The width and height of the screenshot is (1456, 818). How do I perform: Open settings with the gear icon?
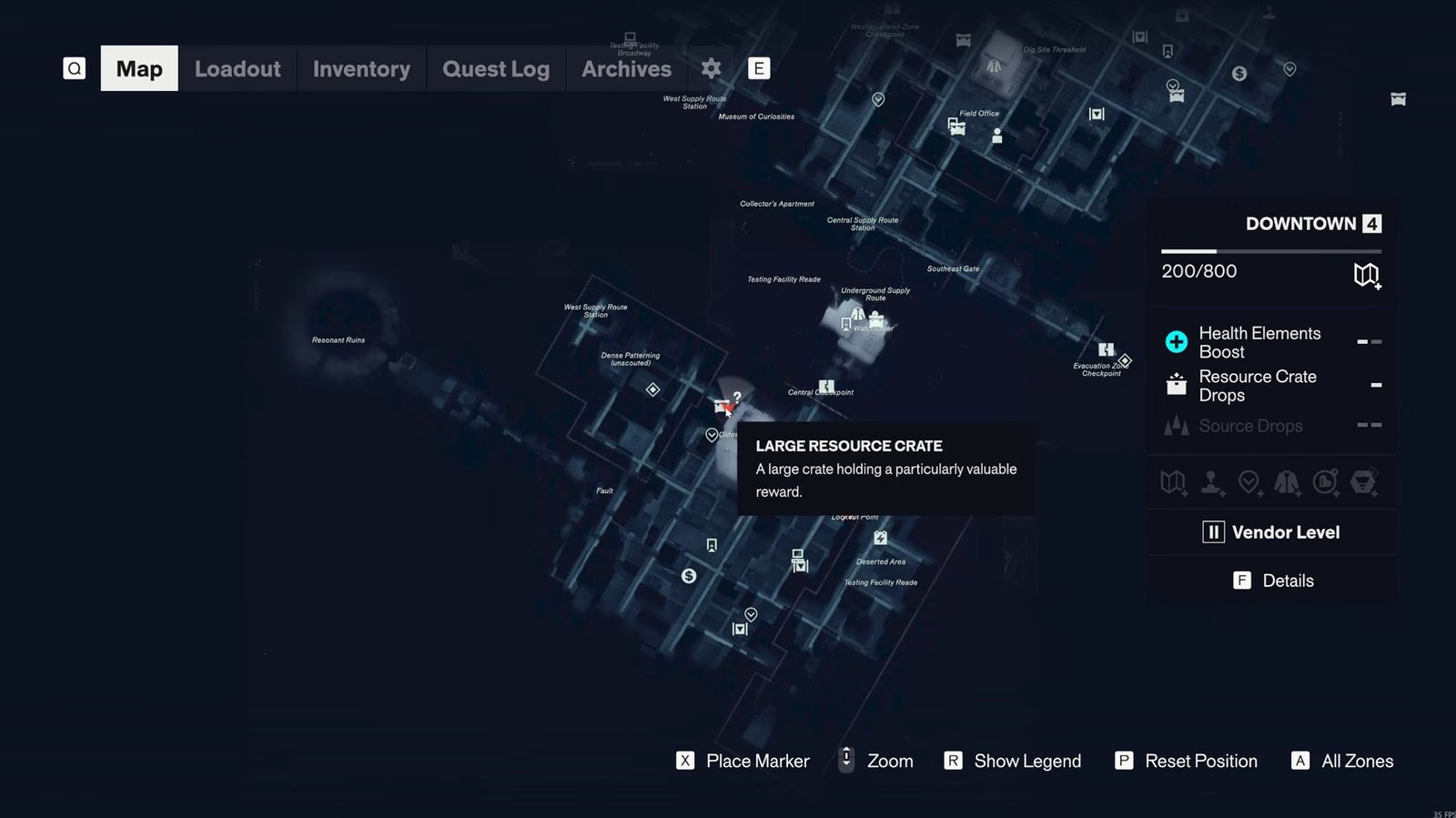(711, 68)
